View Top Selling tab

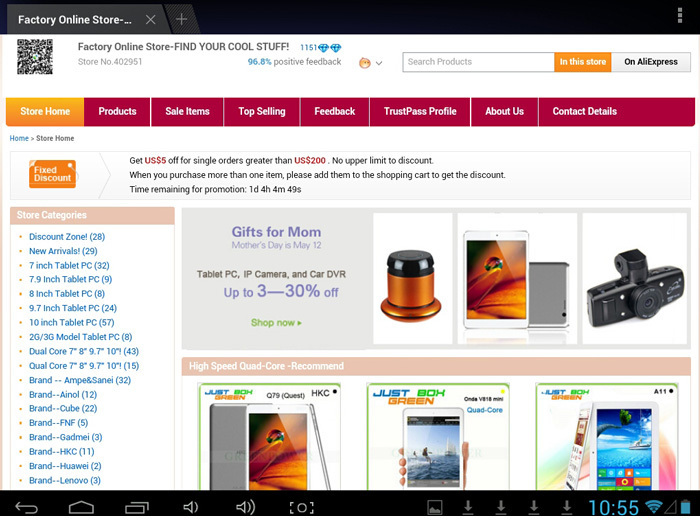tap(262, 112)
